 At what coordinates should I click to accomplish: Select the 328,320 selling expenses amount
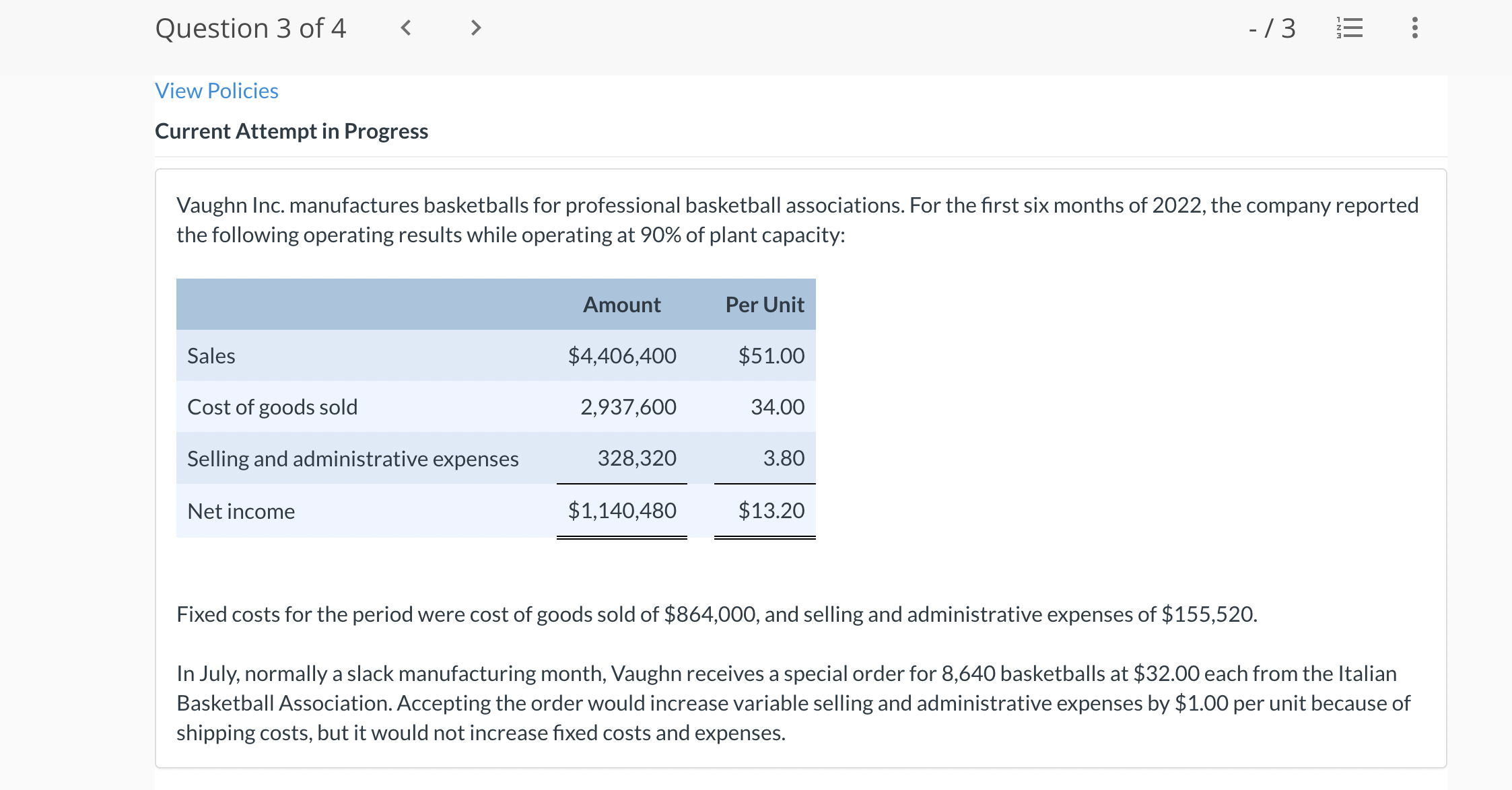(x=636, y=458)
